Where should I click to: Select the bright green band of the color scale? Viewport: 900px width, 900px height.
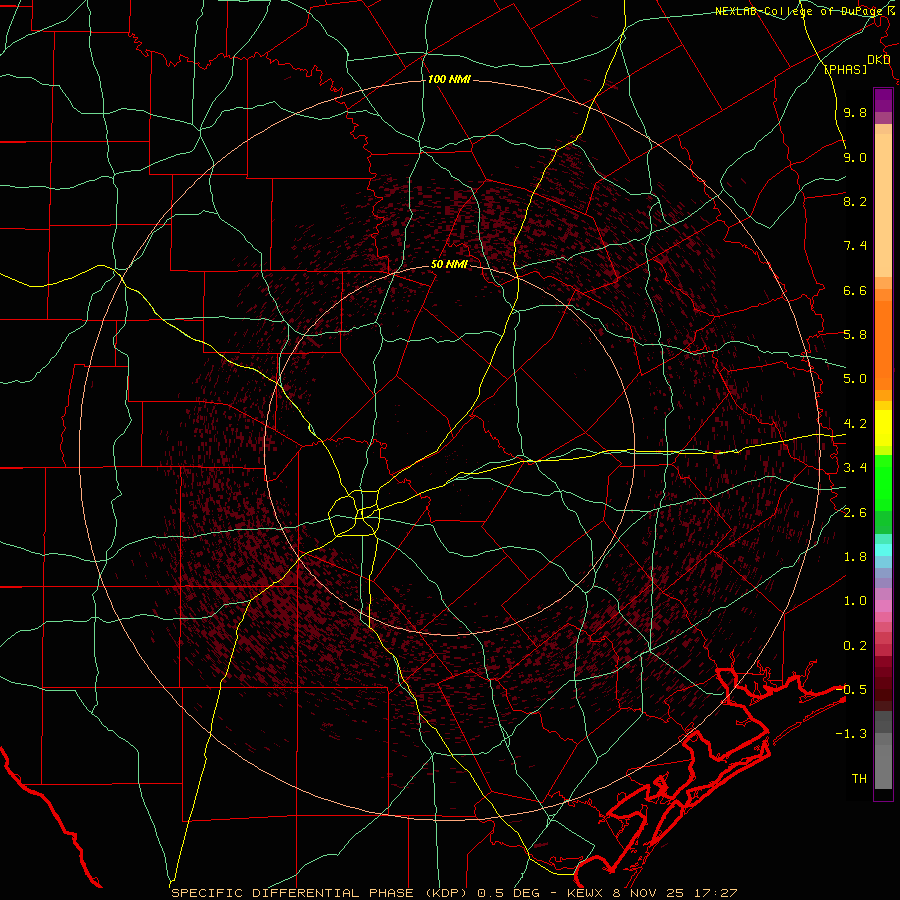(883, 482)
